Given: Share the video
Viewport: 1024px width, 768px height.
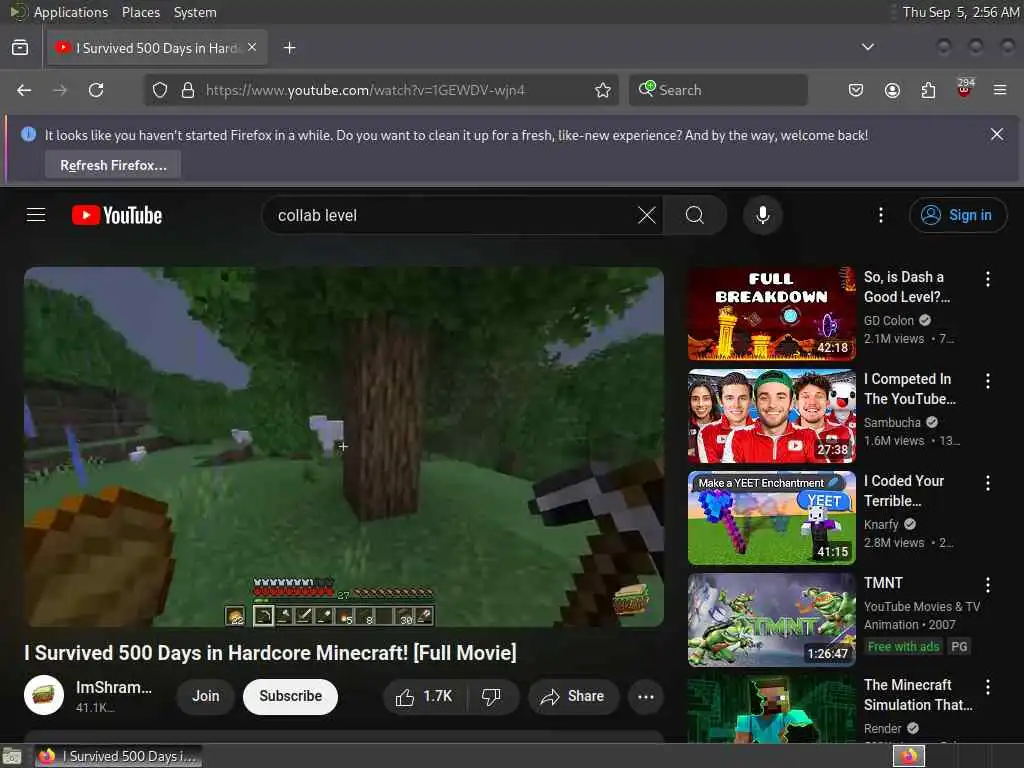Looking at the screenshot, I should coord(573,697).
